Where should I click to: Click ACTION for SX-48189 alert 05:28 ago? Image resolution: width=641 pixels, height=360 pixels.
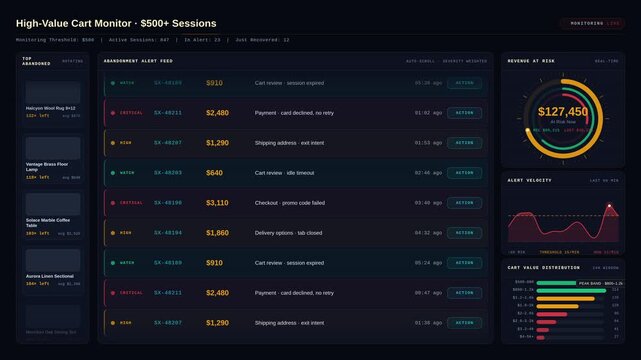click(x=464, y=83)
